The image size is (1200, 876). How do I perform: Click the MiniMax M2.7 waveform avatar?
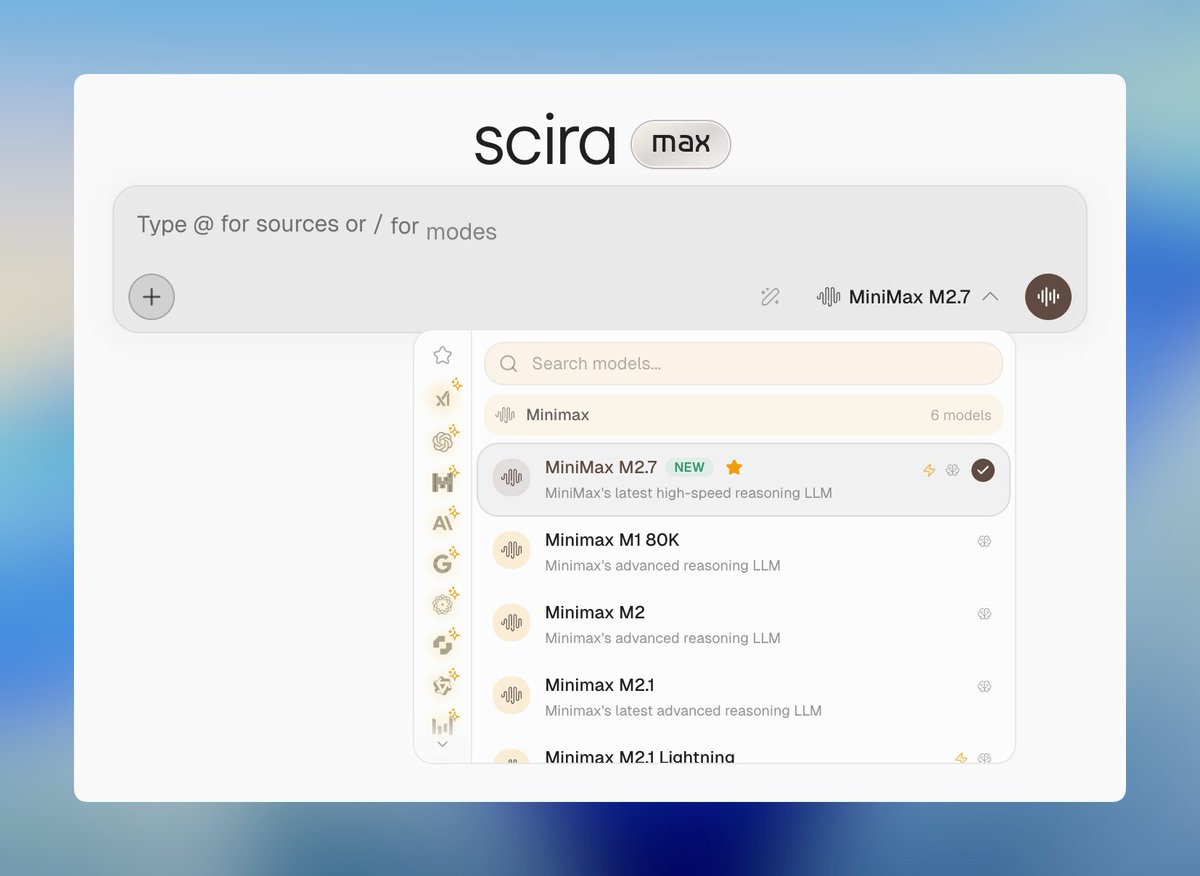[512, 477]
